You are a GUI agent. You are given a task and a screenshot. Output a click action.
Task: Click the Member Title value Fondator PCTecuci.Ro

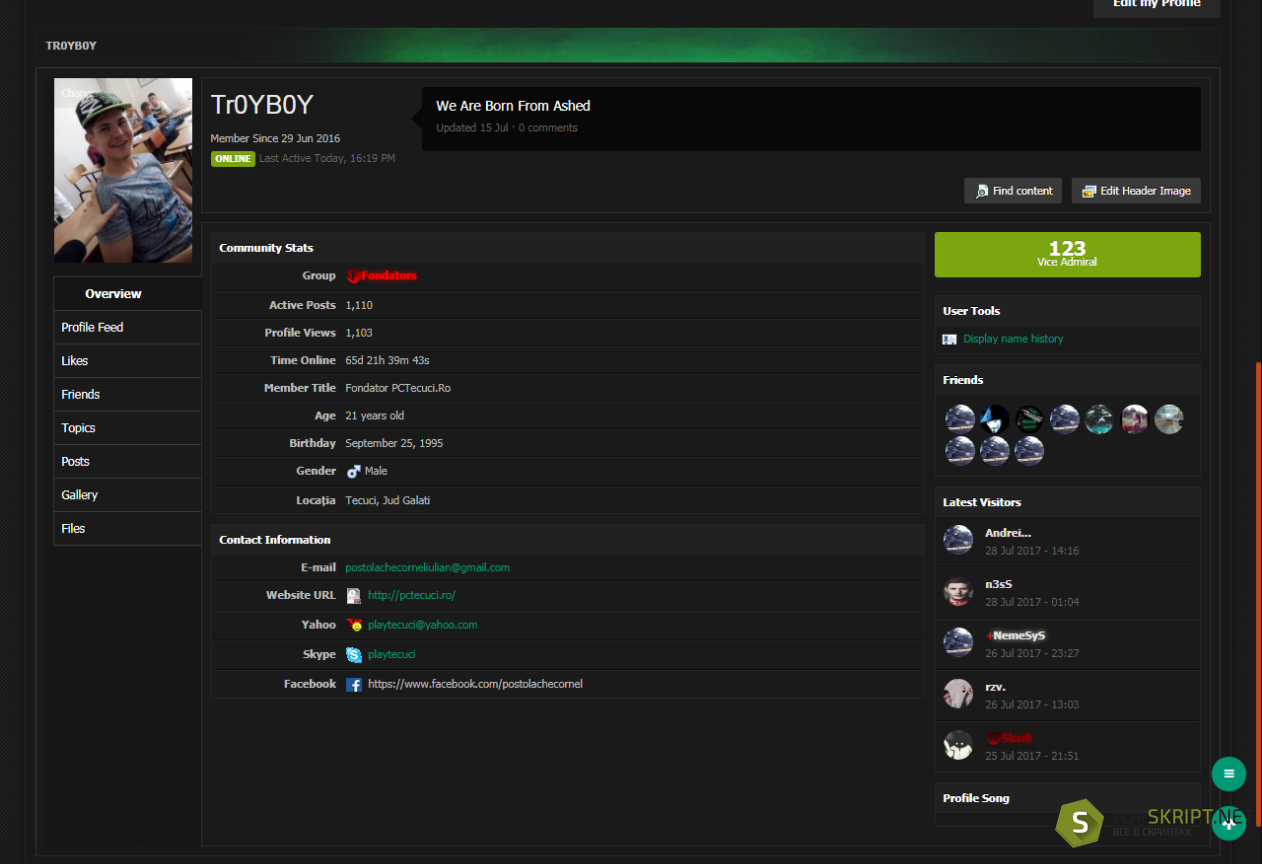click(398, 388)
